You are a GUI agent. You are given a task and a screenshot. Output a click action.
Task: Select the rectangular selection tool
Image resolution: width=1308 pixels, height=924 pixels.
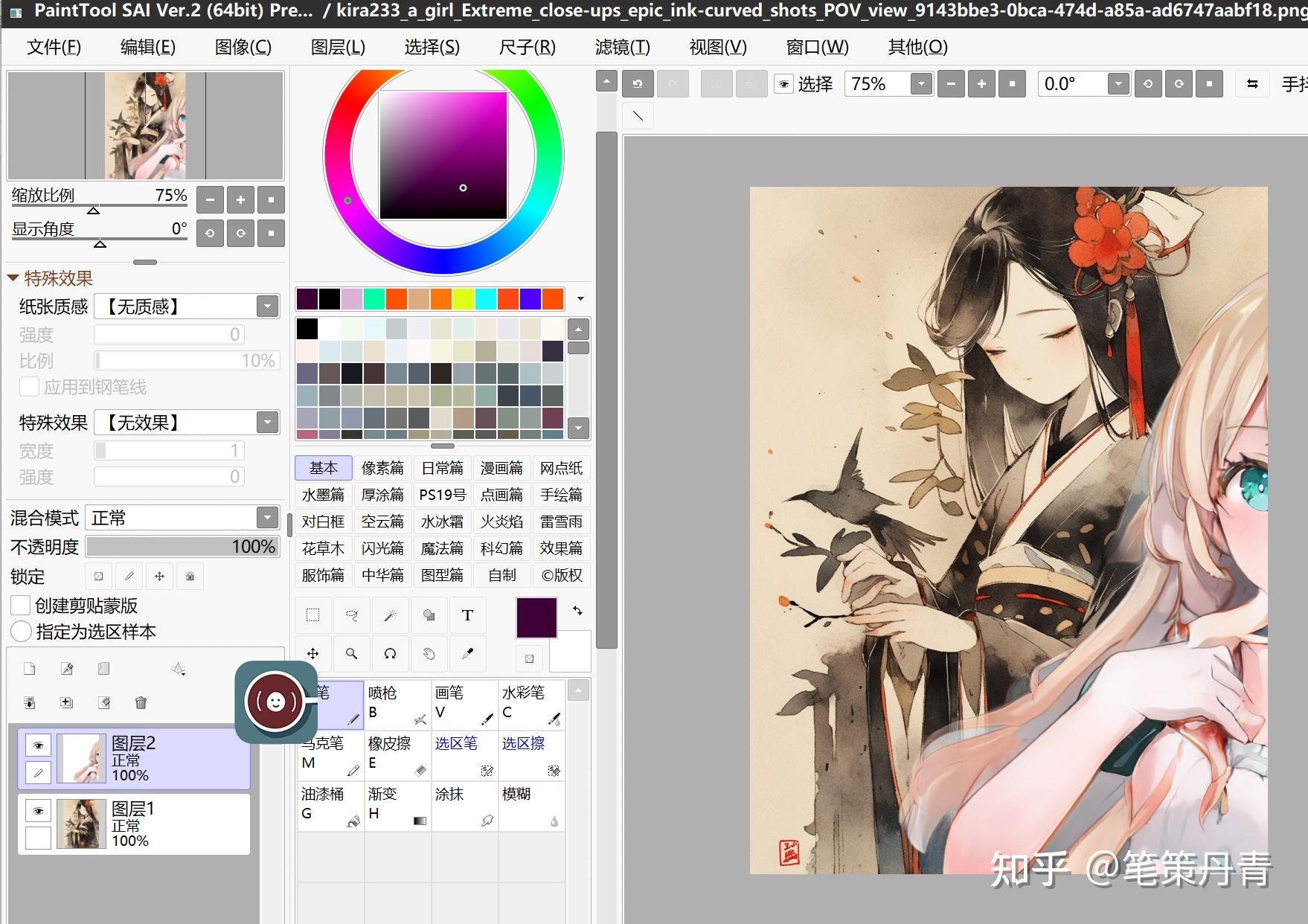pyautogui.click(x=313, y=615)
